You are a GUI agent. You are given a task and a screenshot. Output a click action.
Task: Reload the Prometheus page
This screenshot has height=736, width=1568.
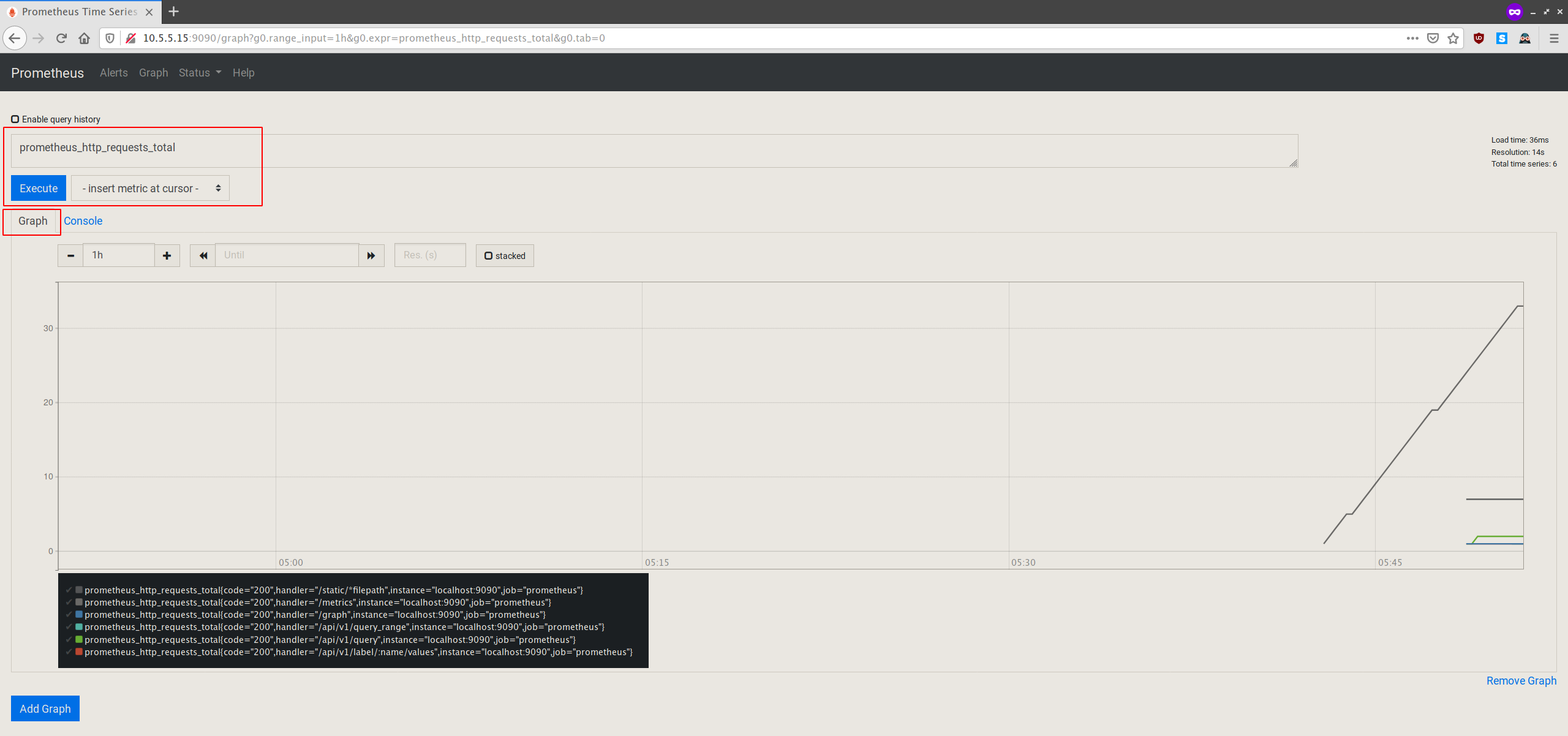coord(61,38)
